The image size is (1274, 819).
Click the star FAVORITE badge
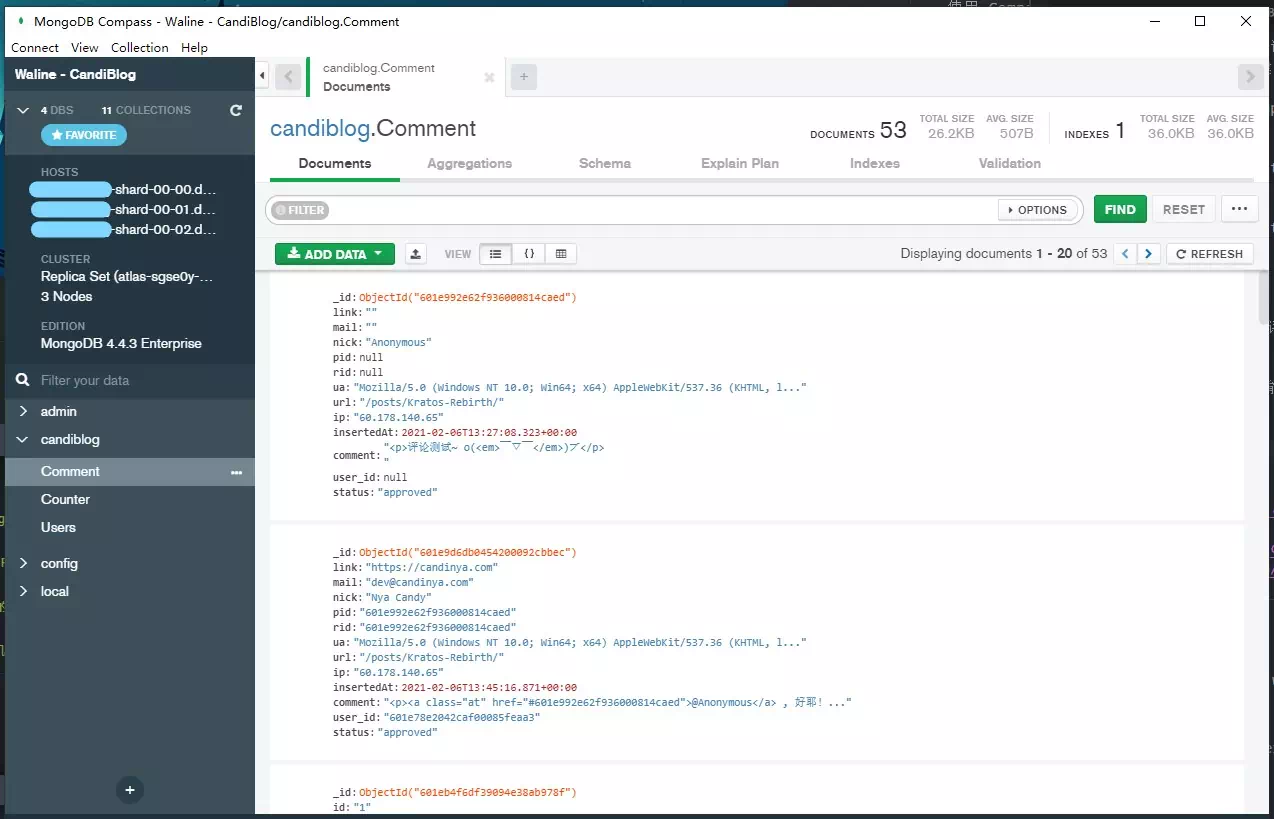click(x=84, y=135)
